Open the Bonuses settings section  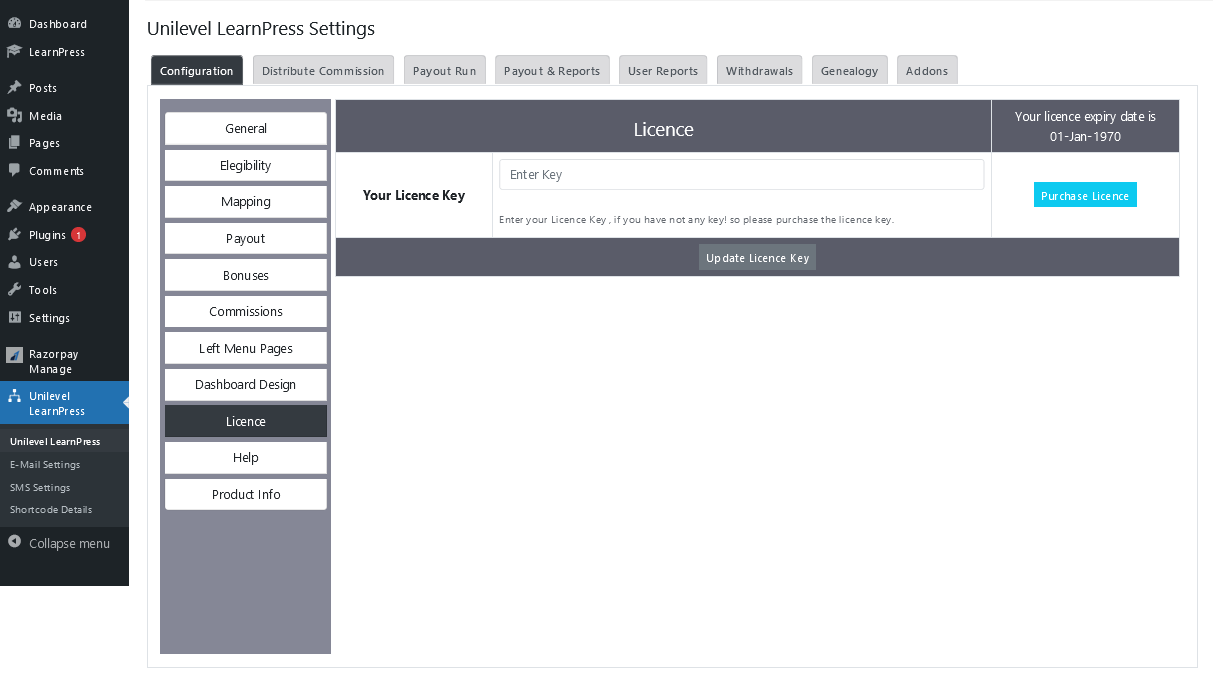245,275
